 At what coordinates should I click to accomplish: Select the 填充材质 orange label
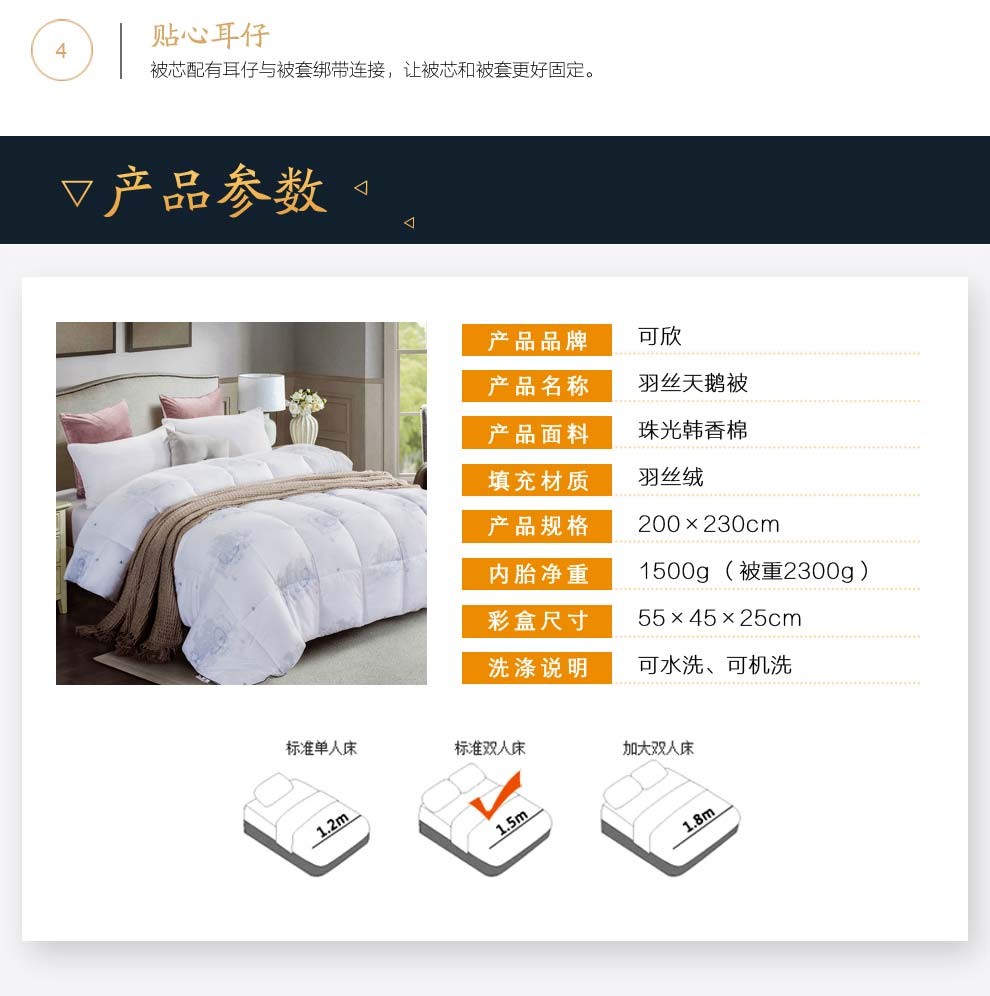pyautogui.click(x=537, y=480)
